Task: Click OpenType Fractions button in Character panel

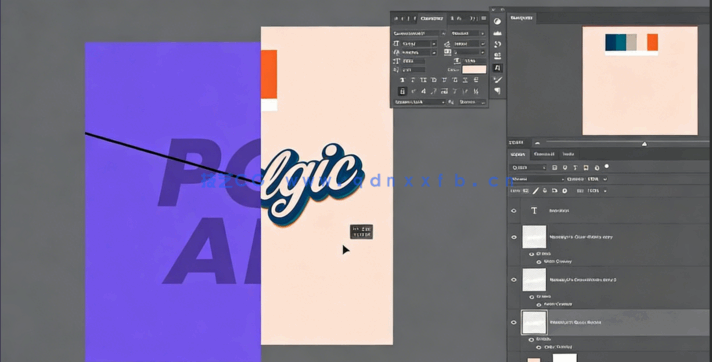Action: click(476, 91)
